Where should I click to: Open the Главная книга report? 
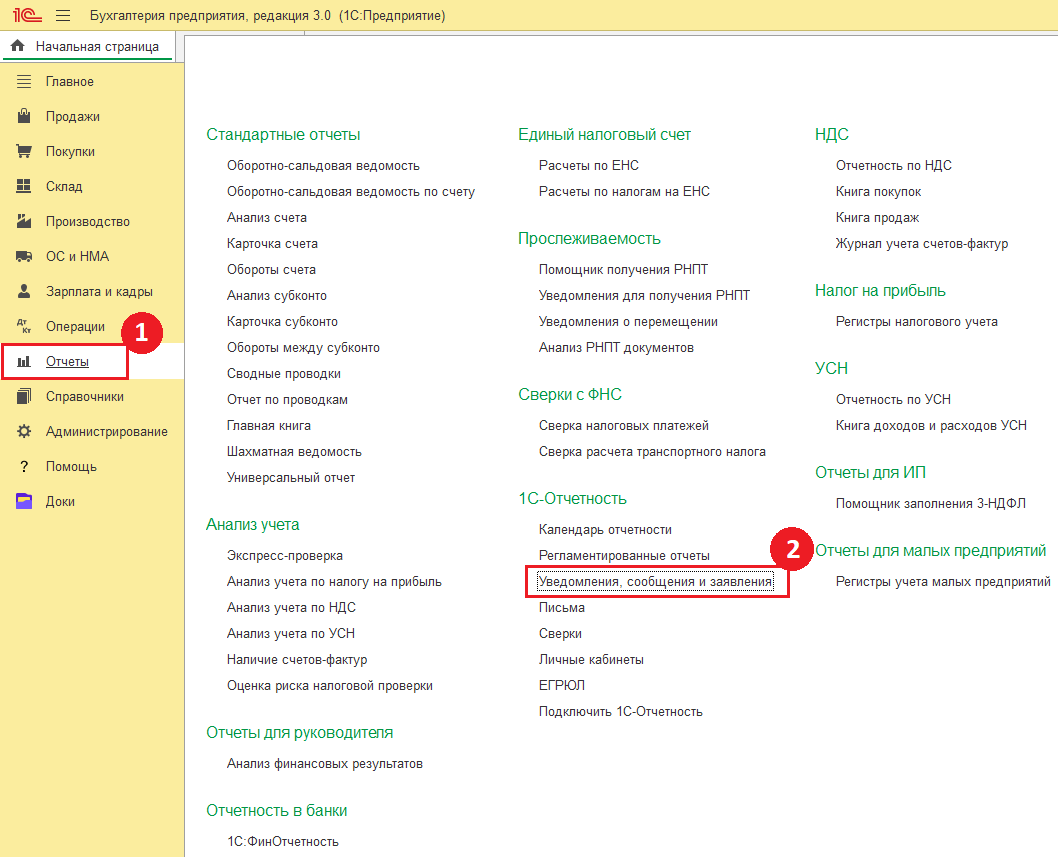[269, 426]
